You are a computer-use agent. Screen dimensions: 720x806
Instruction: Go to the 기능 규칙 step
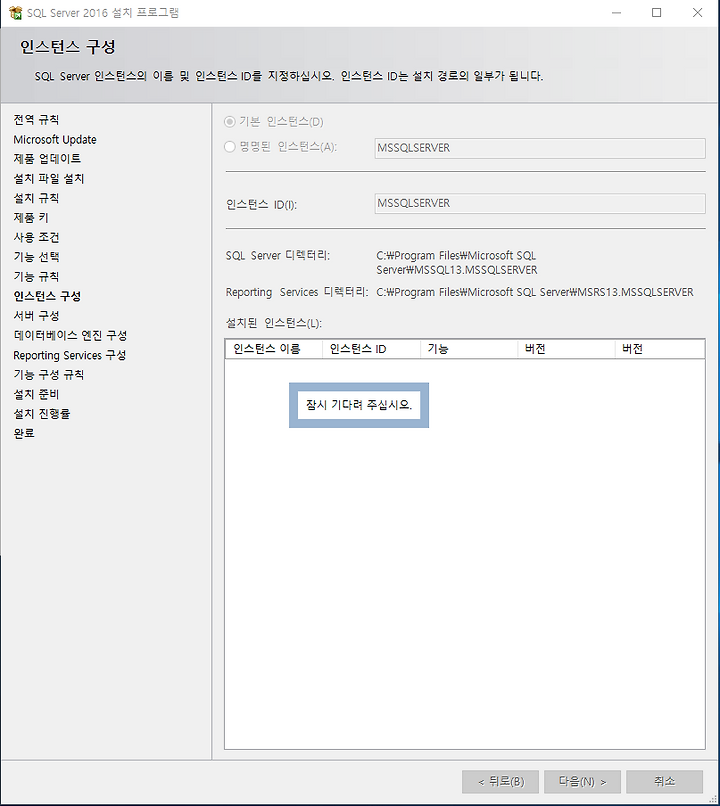[36, 277]
